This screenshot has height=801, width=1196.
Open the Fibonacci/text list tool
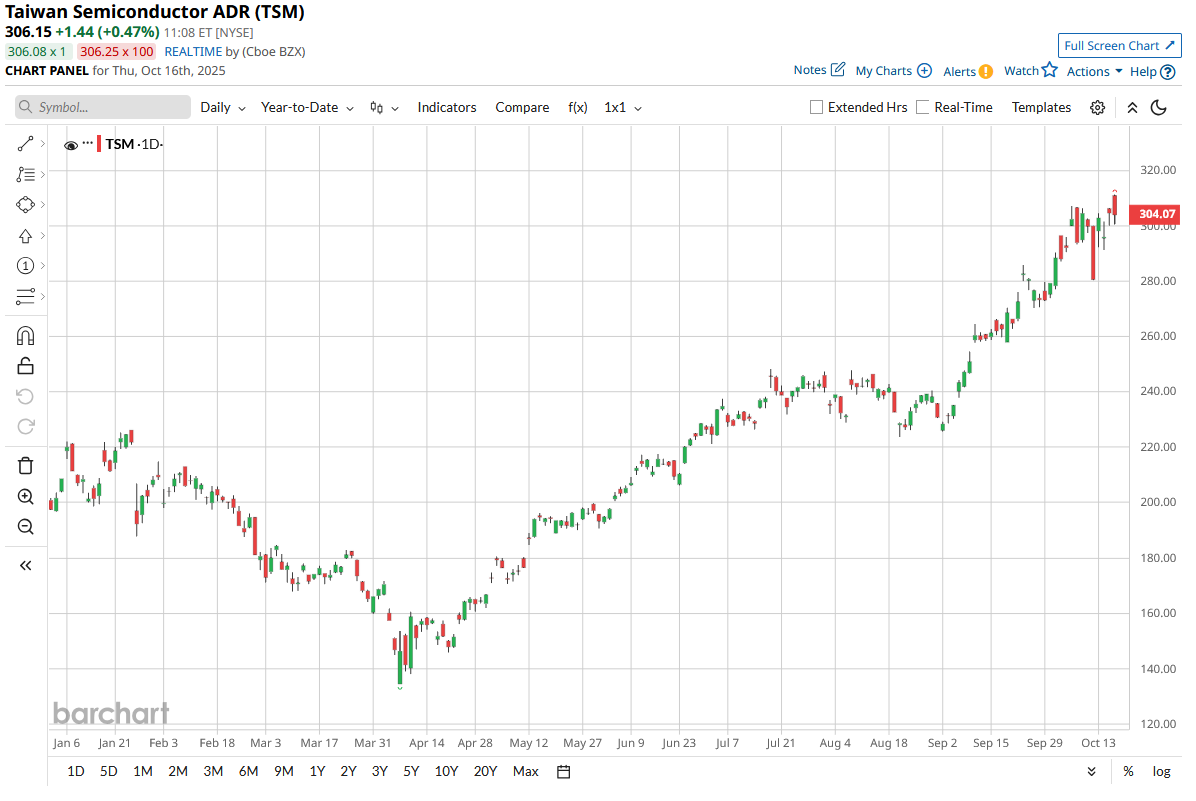pyautogui.click(x=25, y=175)
